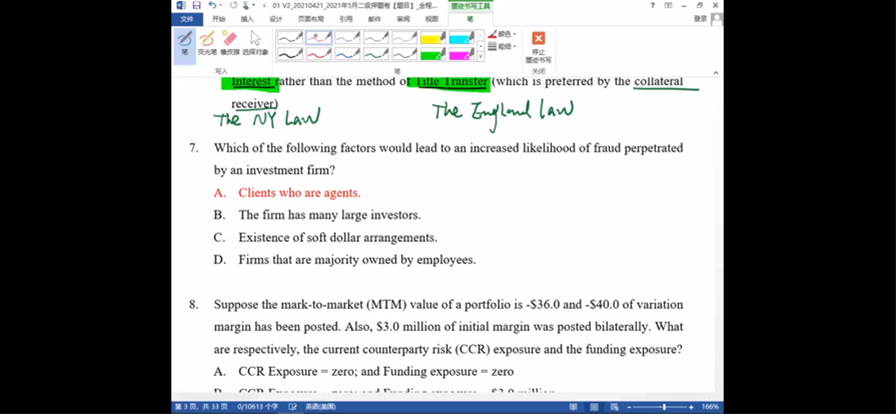Select the Highlighter (荧光笔) tool
Viewport: 896px width, 414px height.
[x=207, y=43]
